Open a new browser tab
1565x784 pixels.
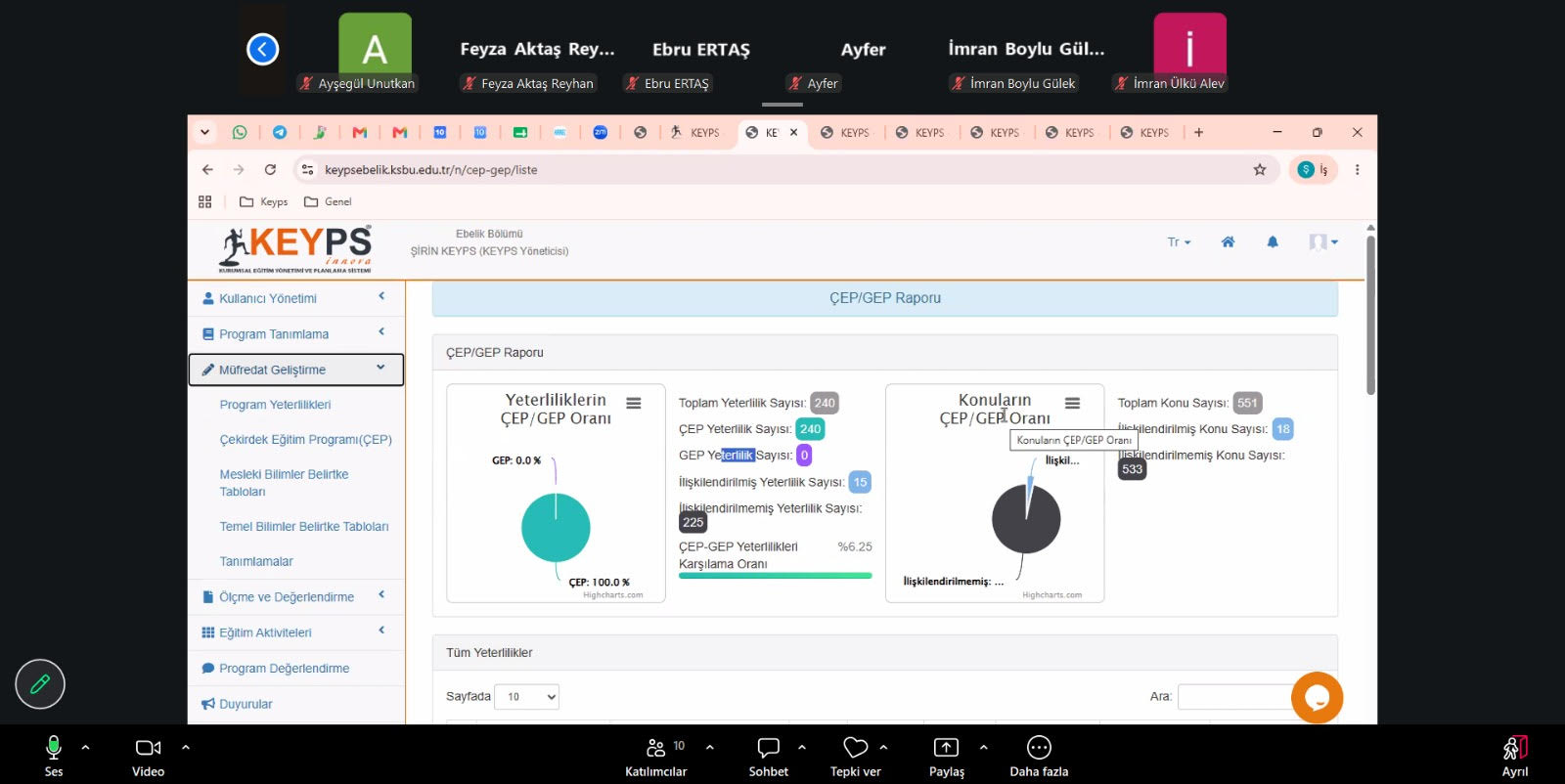tap(1199, 132)
